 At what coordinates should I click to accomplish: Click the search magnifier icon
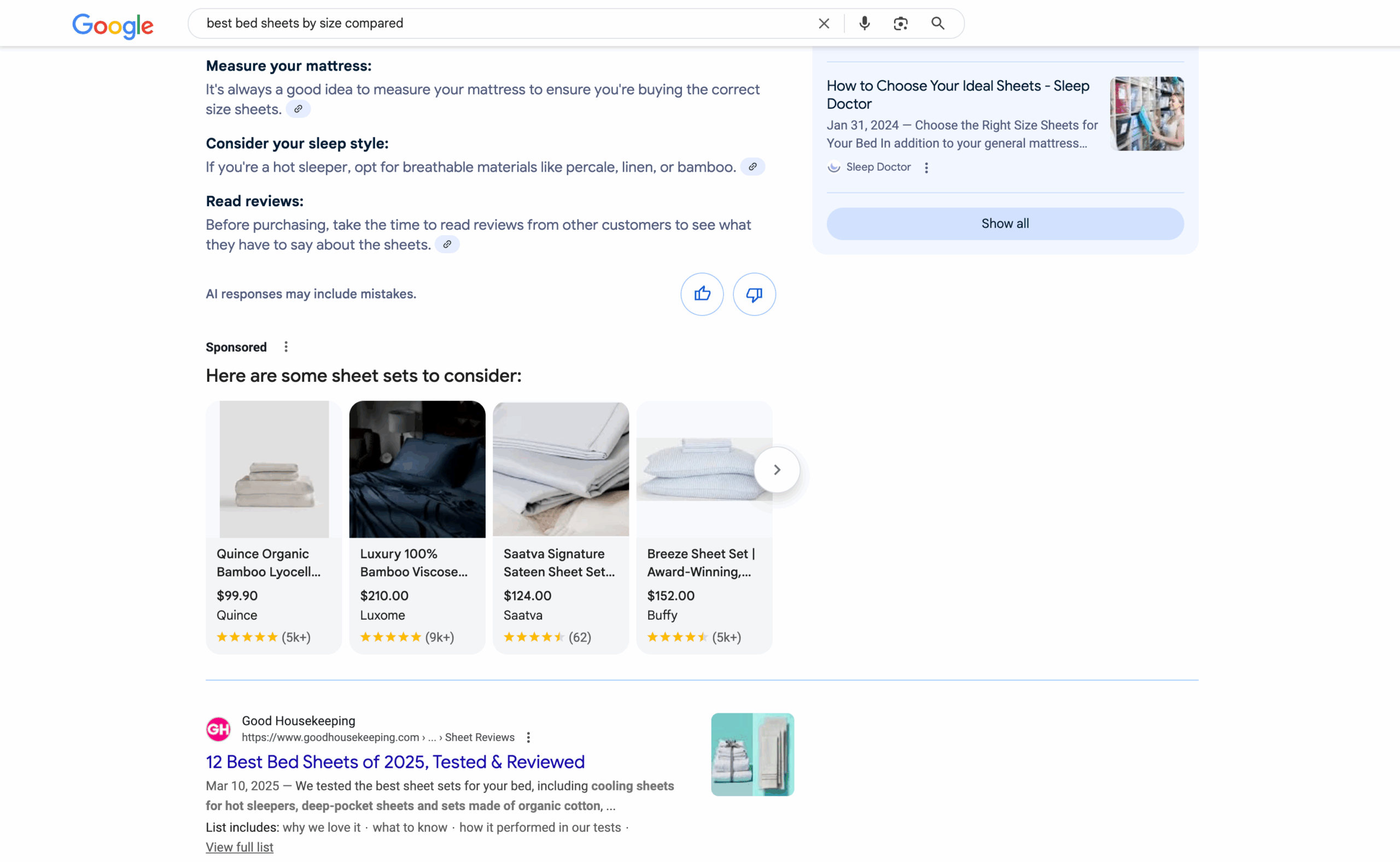tap(937, 24)
